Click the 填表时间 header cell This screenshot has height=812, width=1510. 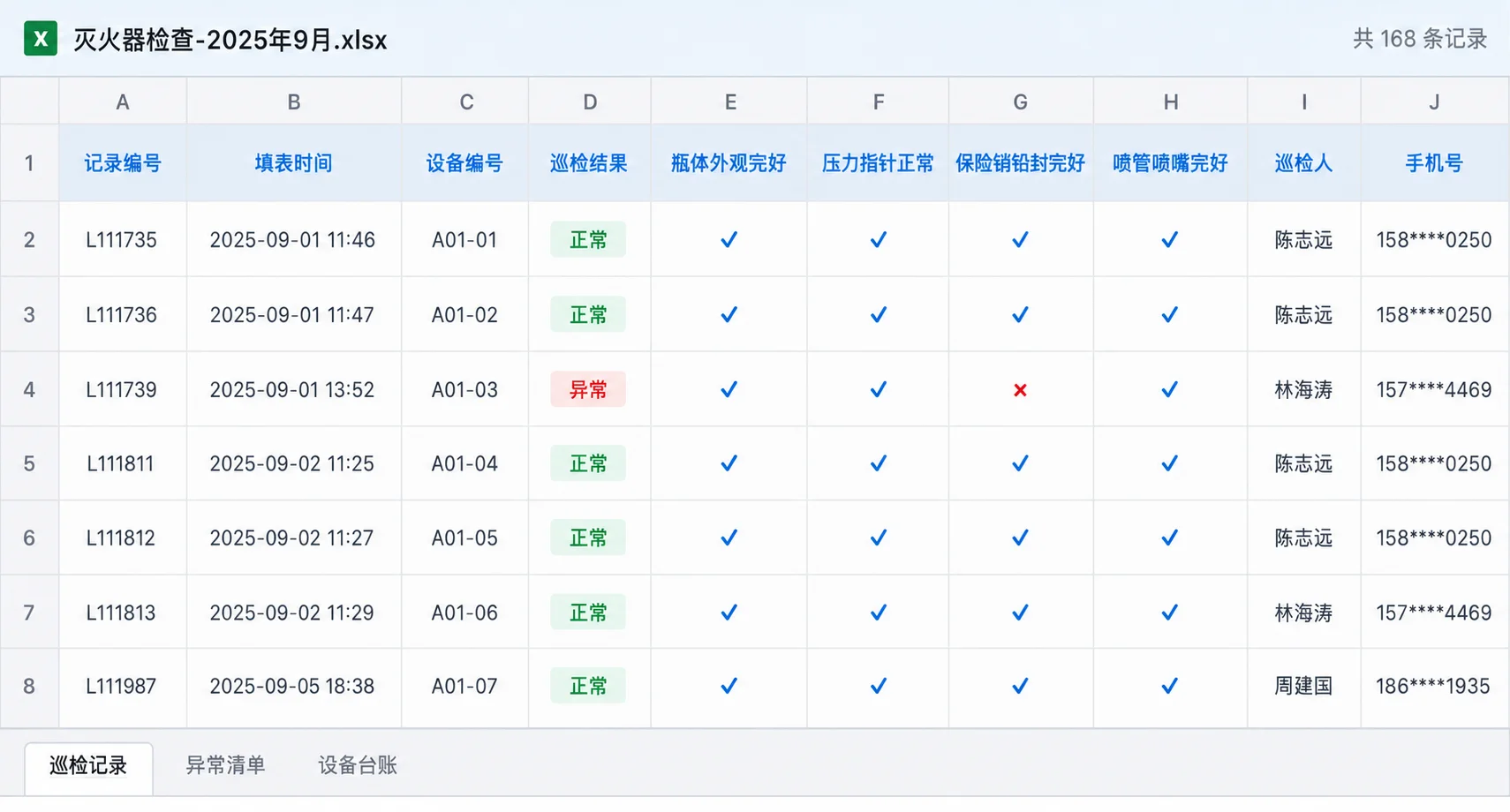(x=294, y=163)
